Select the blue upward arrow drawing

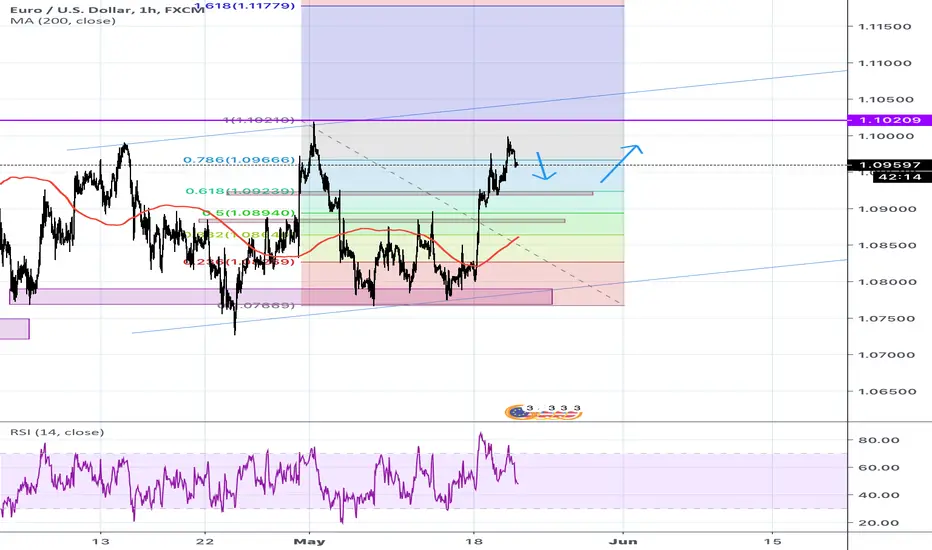tap(621, 163)
